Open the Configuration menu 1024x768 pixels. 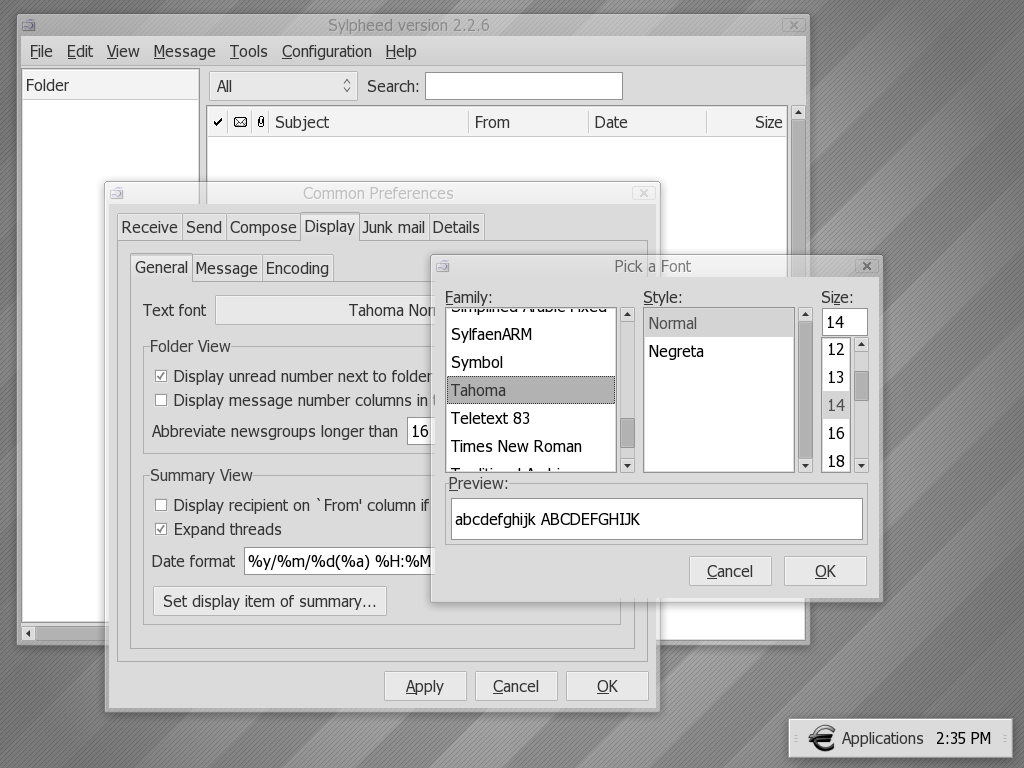[327, 52]
